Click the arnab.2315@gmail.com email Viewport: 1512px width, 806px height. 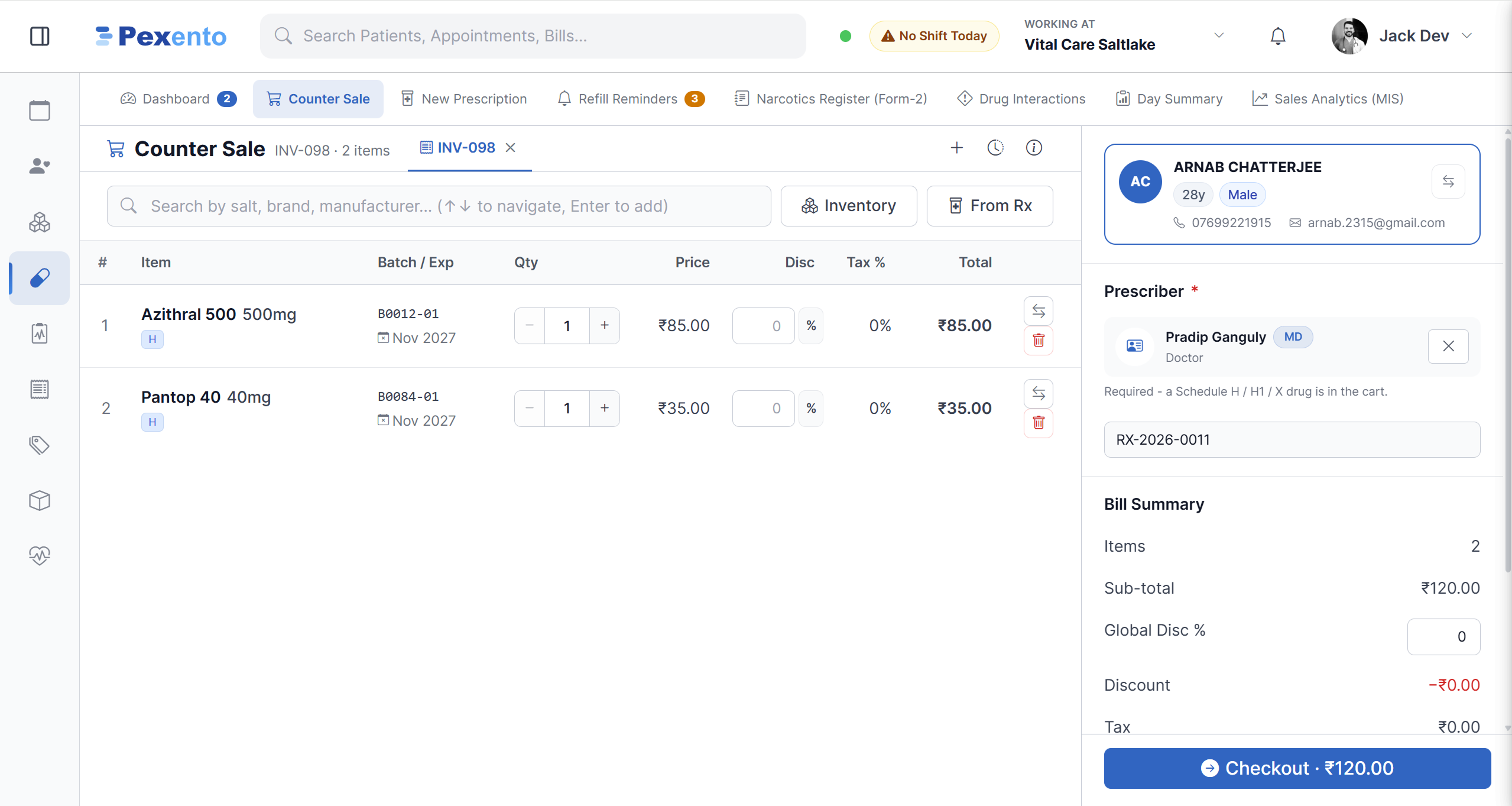click(1375, 223)
